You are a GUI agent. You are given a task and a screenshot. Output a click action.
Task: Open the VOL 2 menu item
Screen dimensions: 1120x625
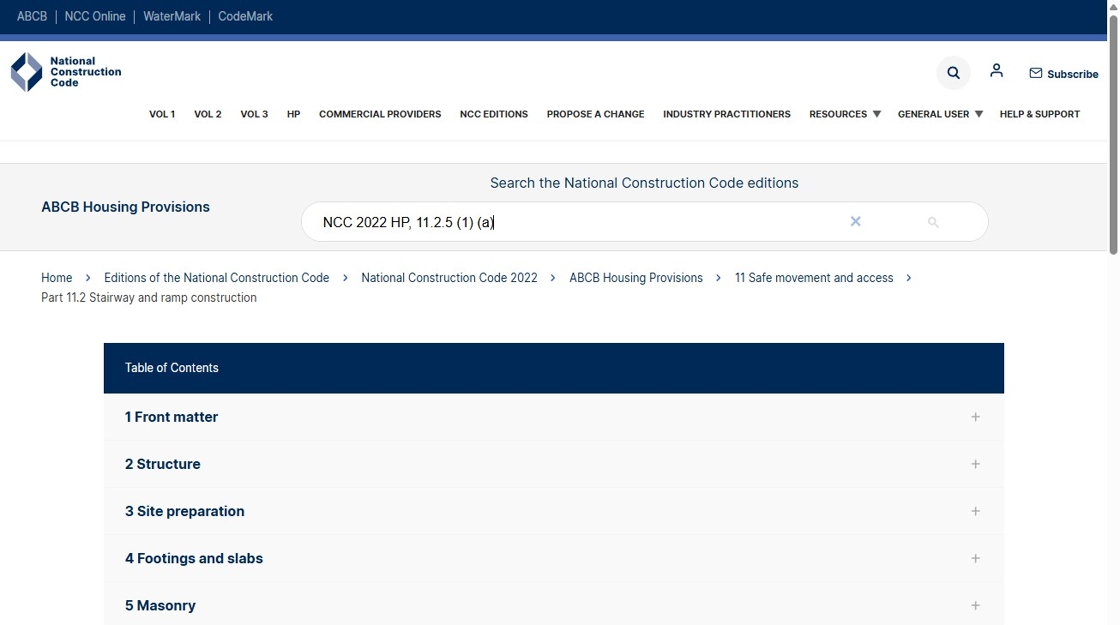click(x=208, y=114)
